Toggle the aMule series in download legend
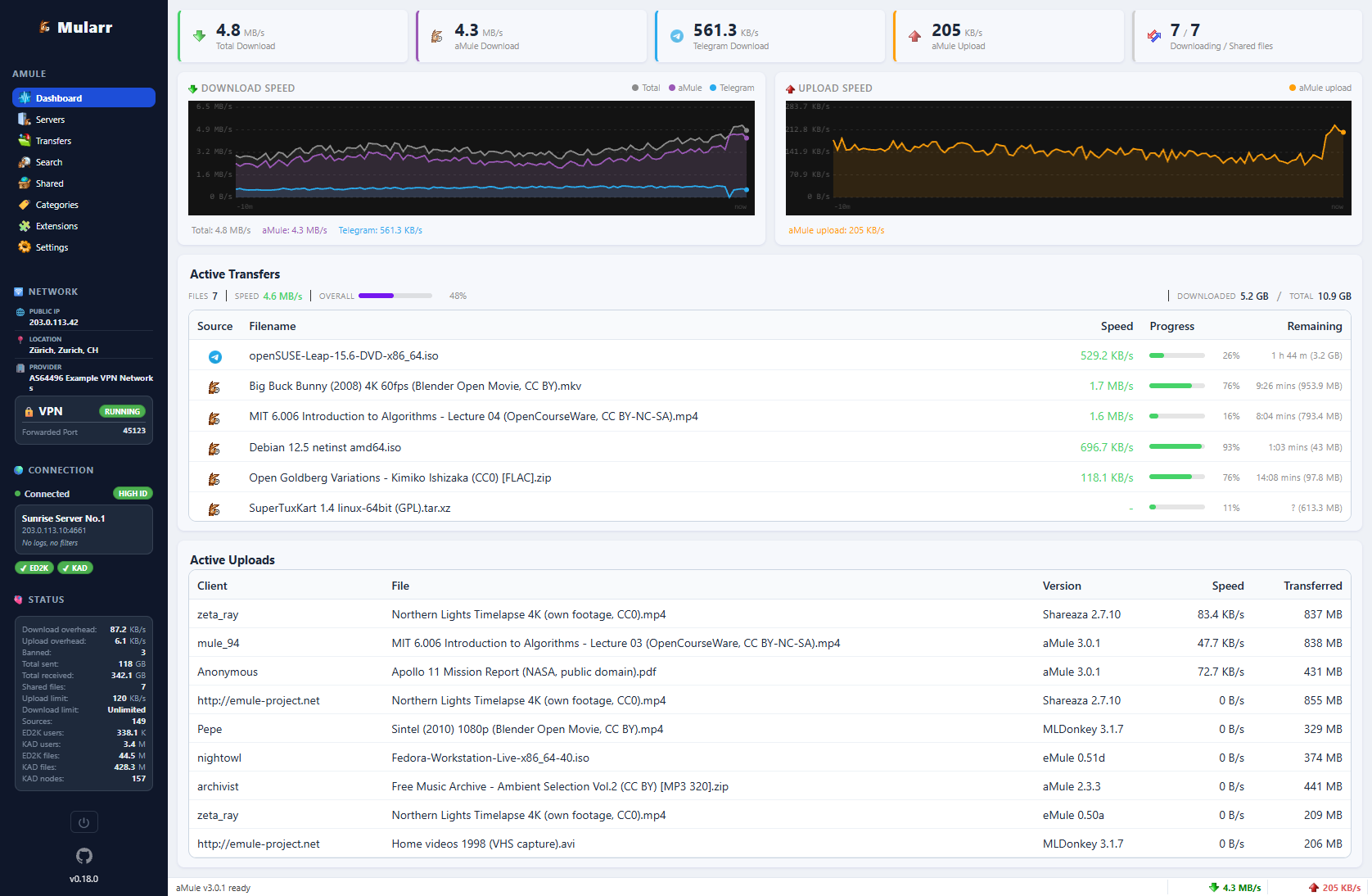Viewport: 1372px width, 896px height. pos(685,88)
